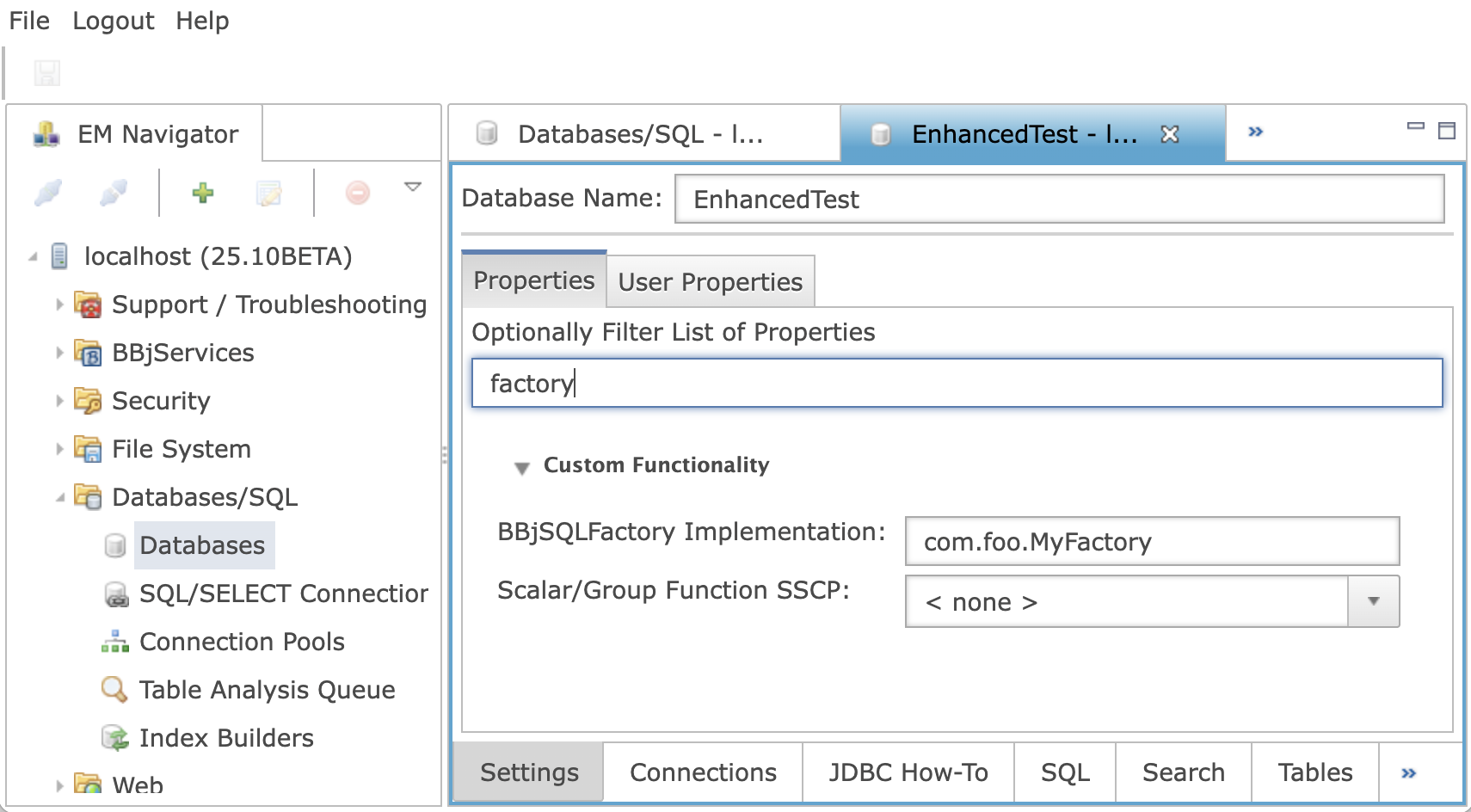Click the save disk icon in toolbar
This screenshot has width=1471, height=812.
47,73
